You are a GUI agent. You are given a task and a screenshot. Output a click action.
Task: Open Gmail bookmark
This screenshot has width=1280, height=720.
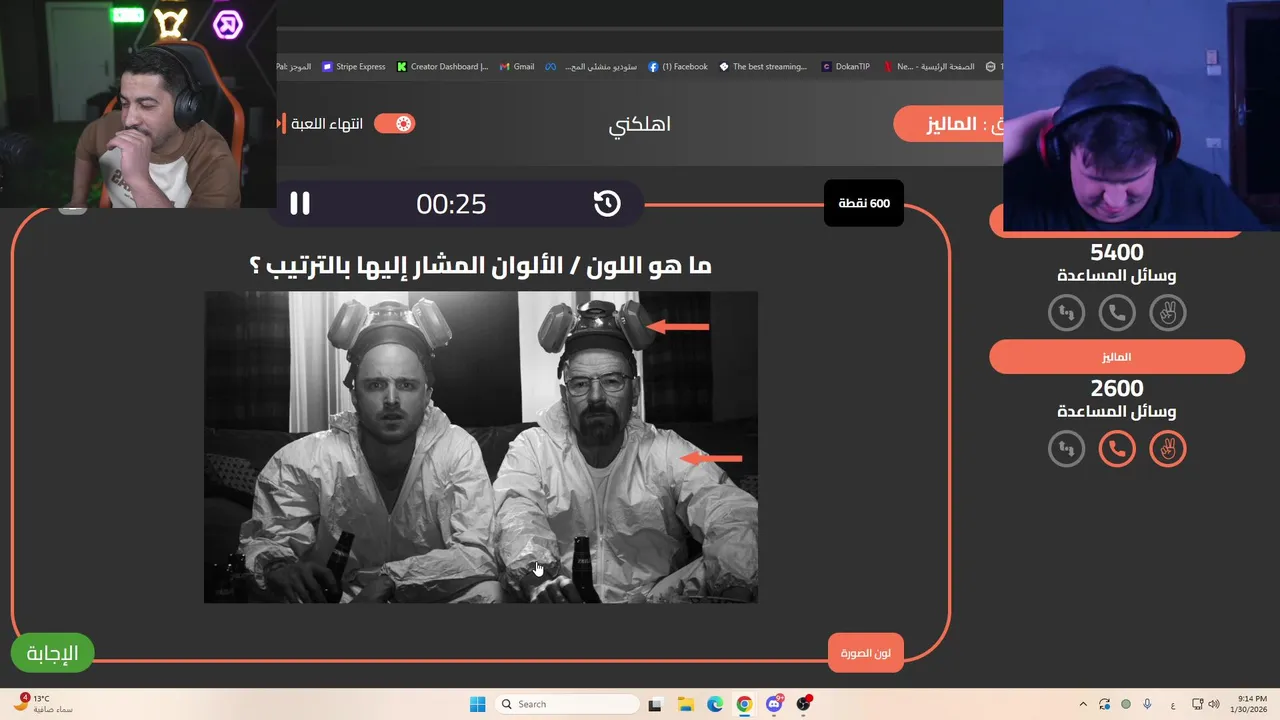(x=517, y=67)
